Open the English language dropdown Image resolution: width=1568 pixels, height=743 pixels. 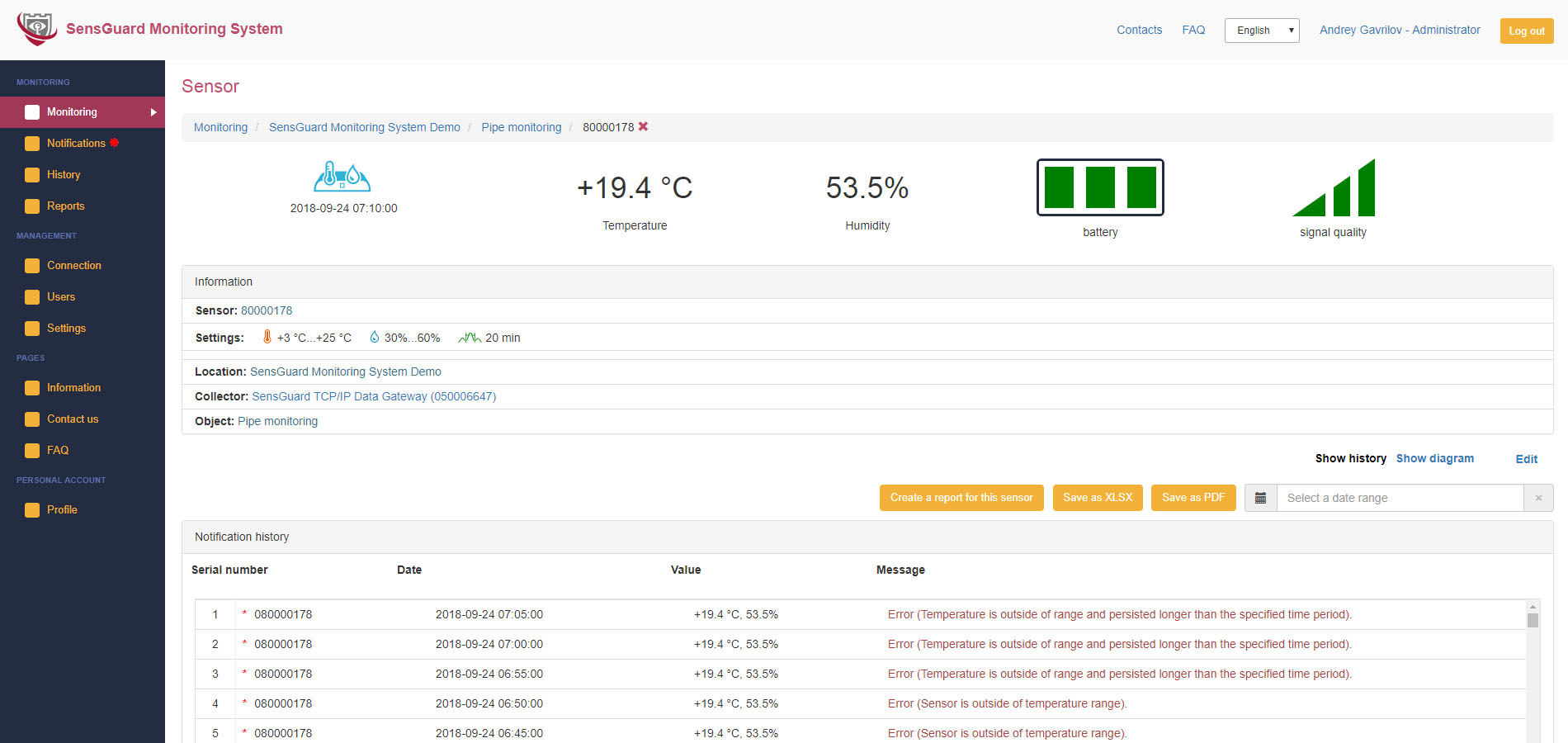pyautogui.click(x=1261, y=31)
